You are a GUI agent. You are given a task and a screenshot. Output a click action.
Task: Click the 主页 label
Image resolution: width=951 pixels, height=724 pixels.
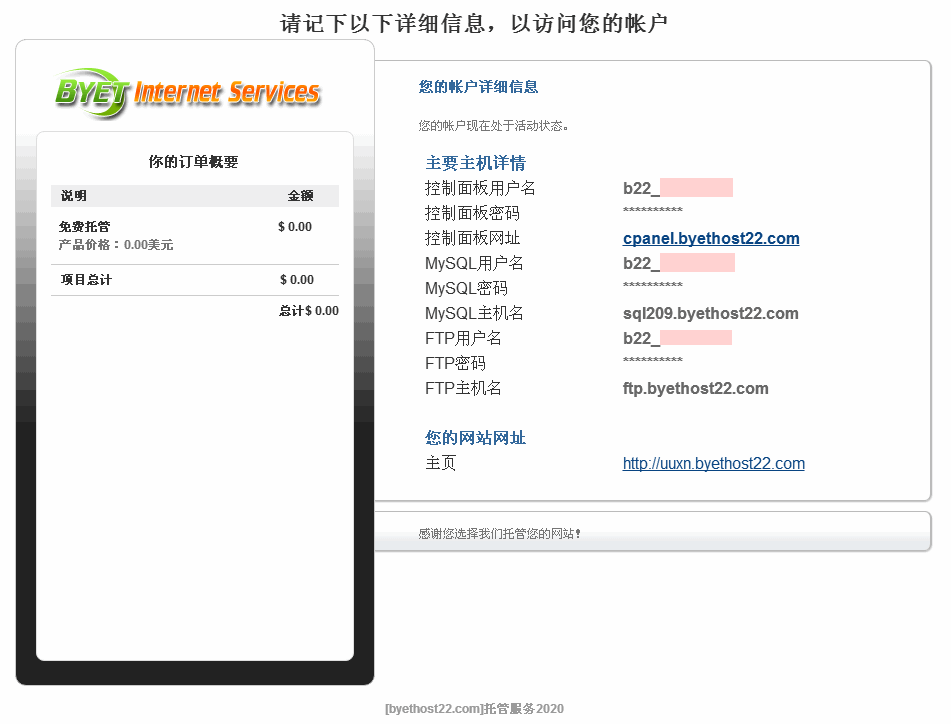click(440, 463)
